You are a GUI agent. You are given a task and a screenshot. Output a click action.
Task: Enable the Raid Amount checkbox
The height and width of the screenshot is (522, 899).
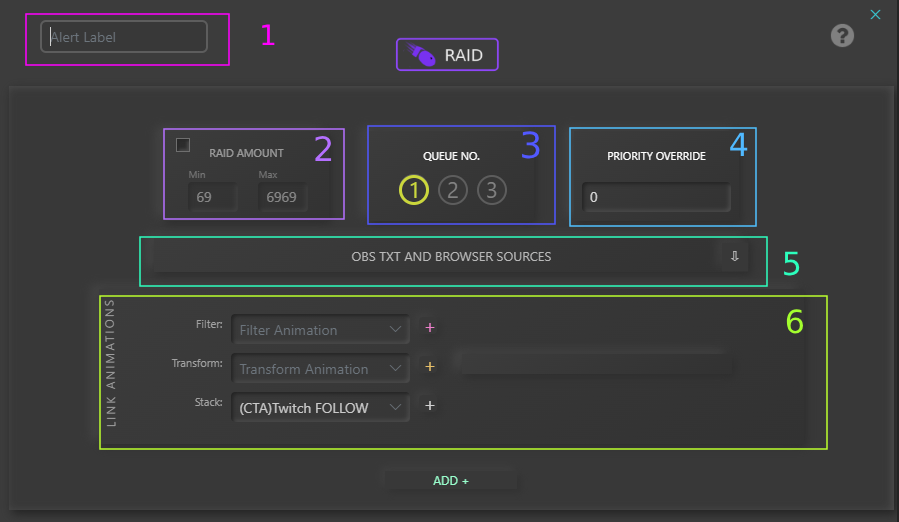[183, 145]
